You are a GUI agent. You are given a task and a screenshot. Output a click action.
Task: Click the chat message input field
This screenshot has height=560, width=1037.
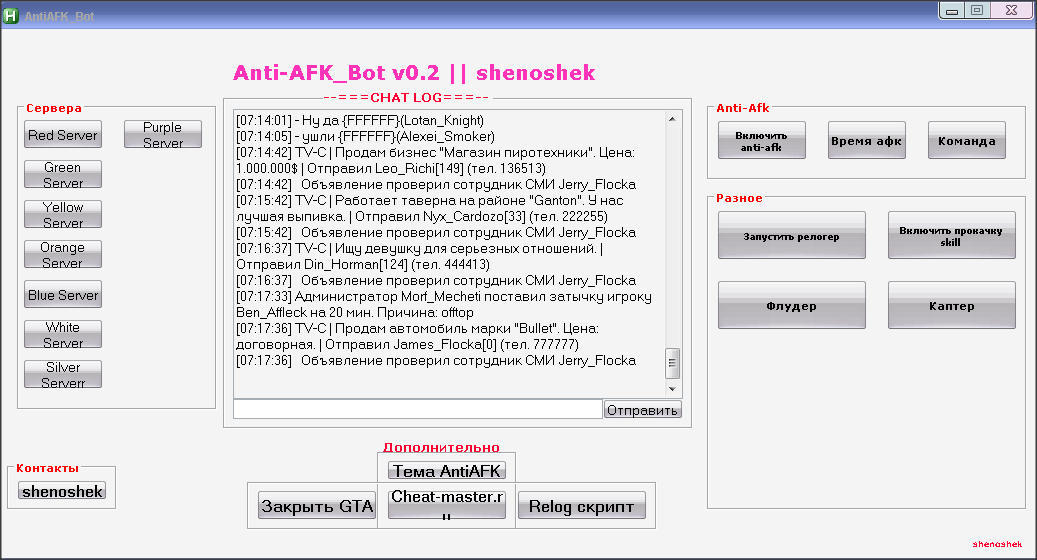417,409
